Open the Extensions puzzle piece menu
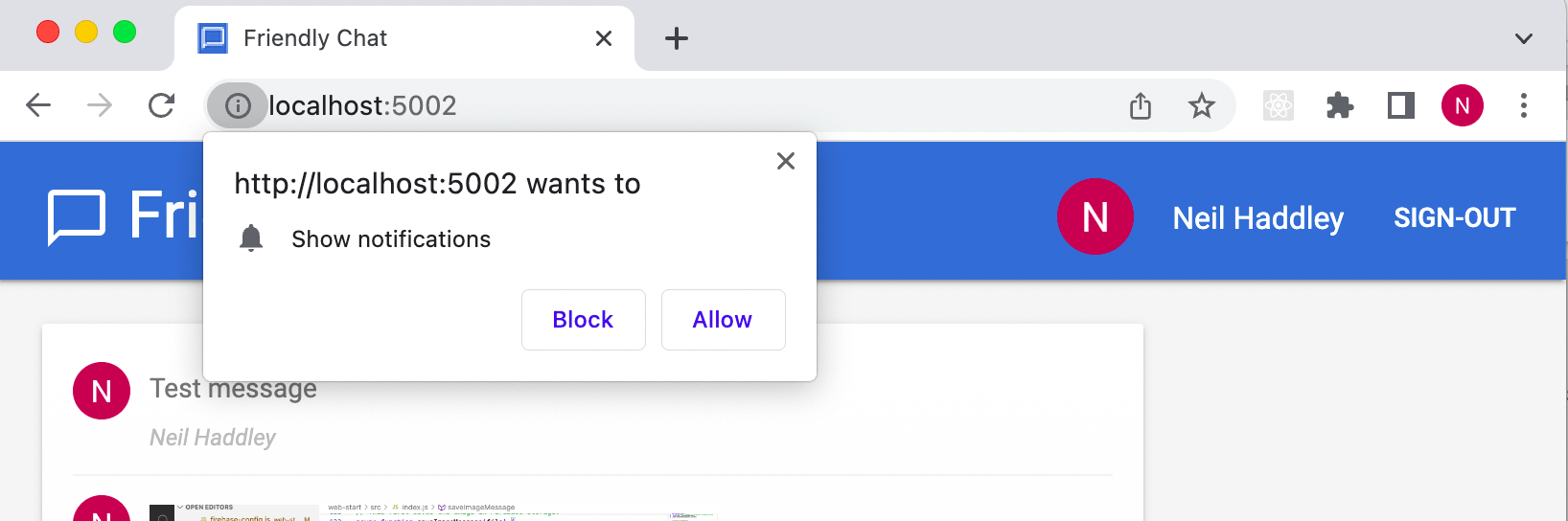The height and width of the screenshot is (521, 1568). [1340, 105]
